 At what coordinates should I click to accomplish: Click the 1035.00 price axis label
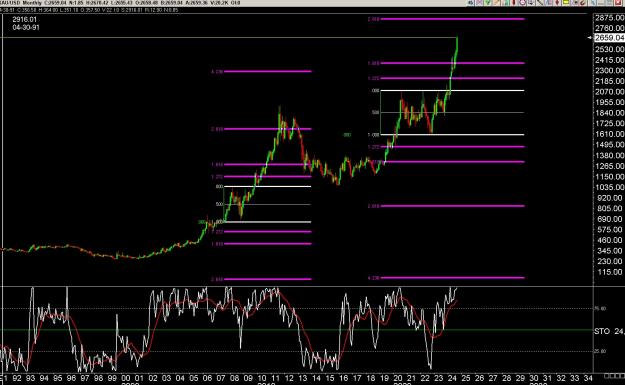[609, 187]
